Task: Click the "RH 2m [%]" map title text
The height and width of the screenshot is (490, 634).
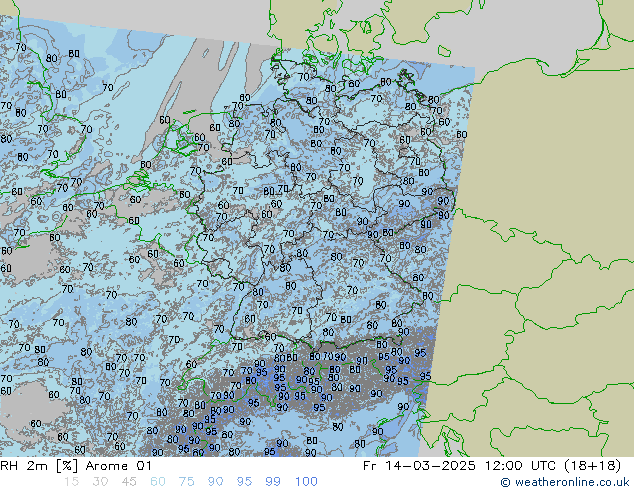Action: coord(39,466)
